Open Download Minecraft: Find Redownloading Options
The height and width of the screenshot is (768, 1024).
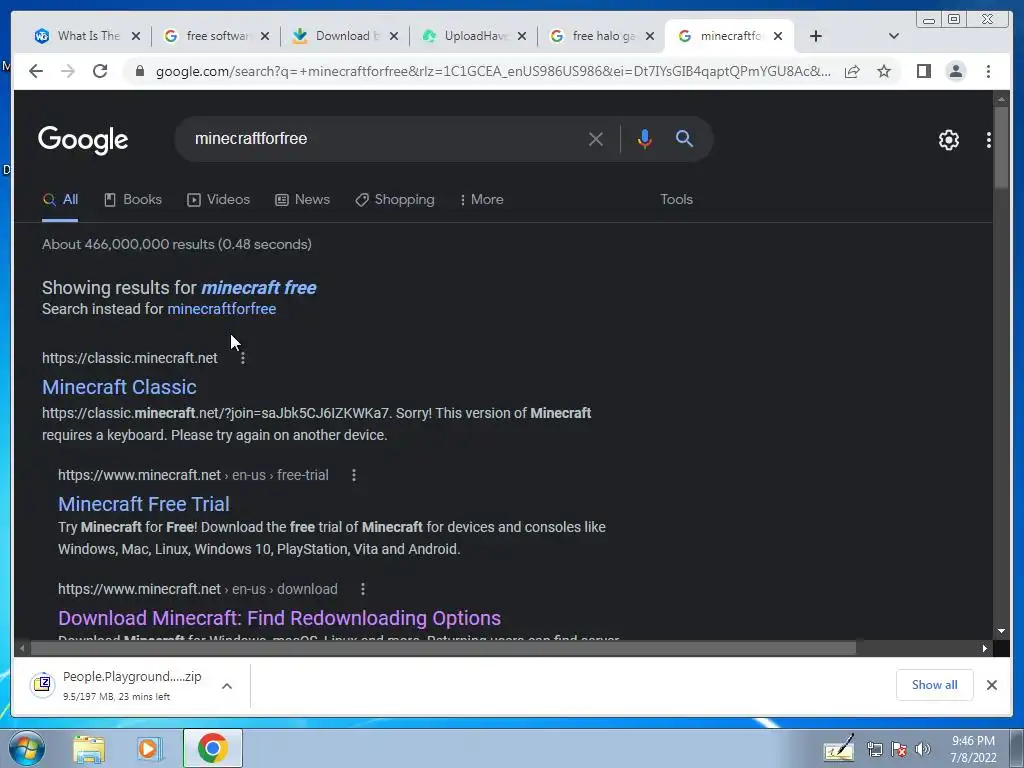click(x=280, y=618)
